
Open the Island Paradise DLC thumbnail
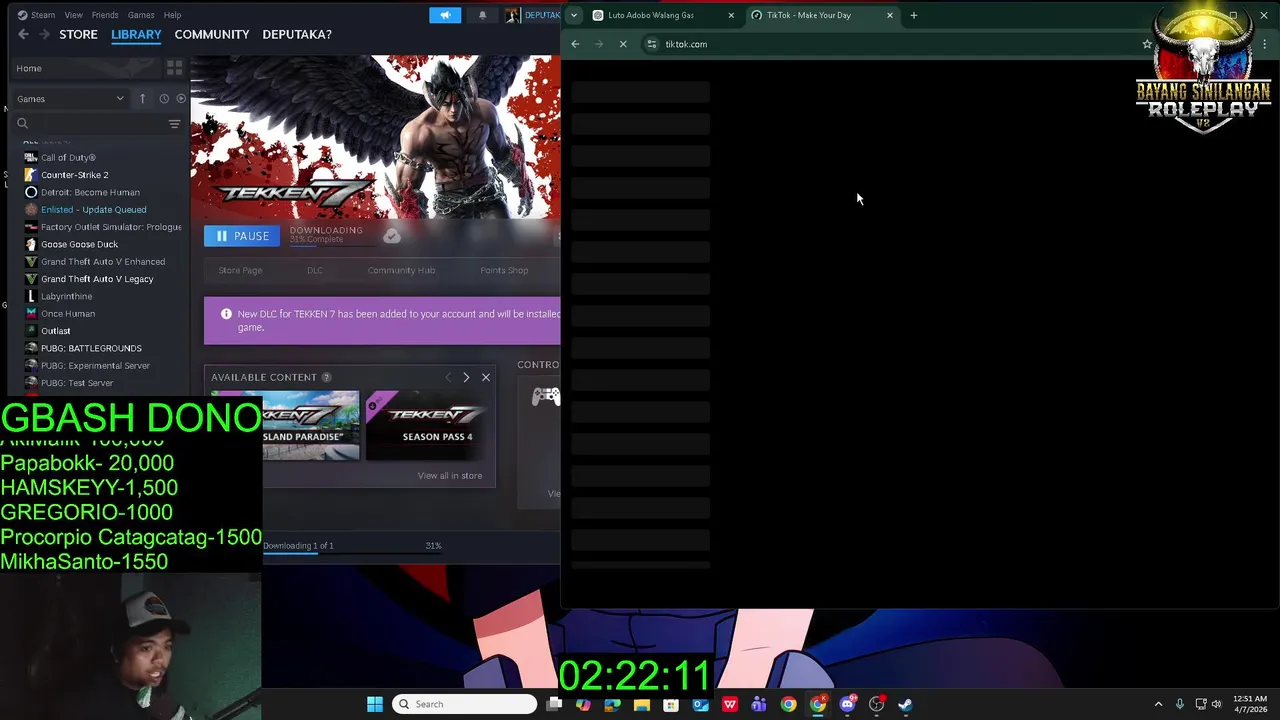[x=310, y=426]
